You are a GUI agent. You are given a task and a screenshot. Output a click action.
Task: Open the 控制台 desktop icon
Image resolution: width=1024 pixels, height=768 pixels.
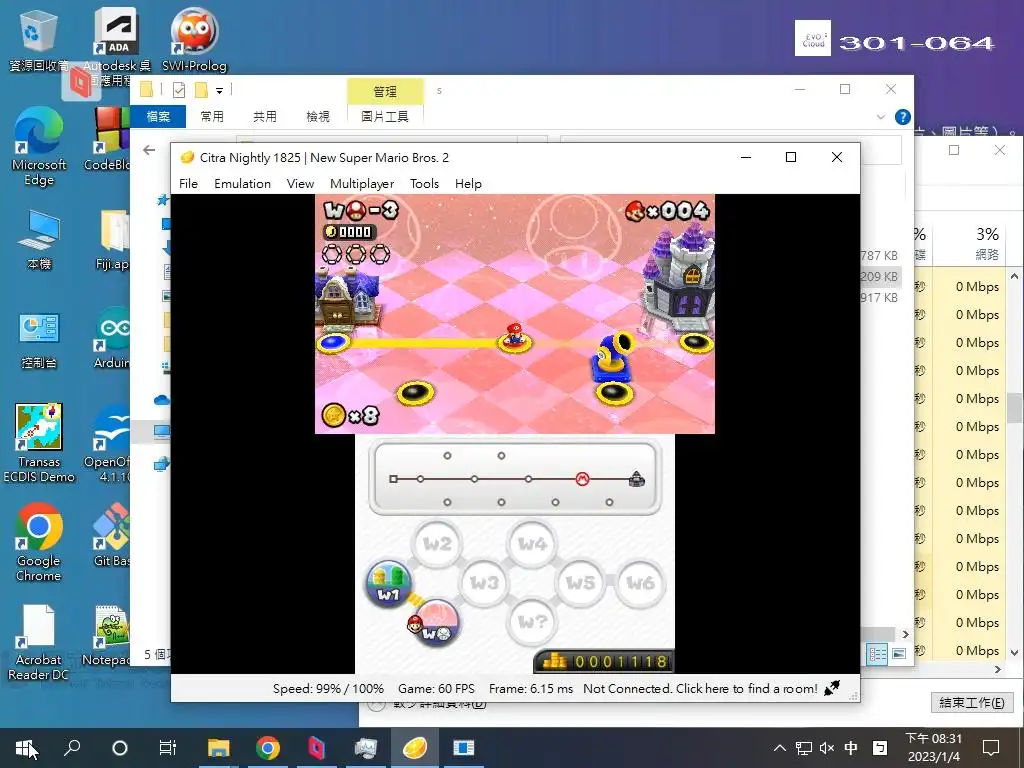click(x=39, y=342)
